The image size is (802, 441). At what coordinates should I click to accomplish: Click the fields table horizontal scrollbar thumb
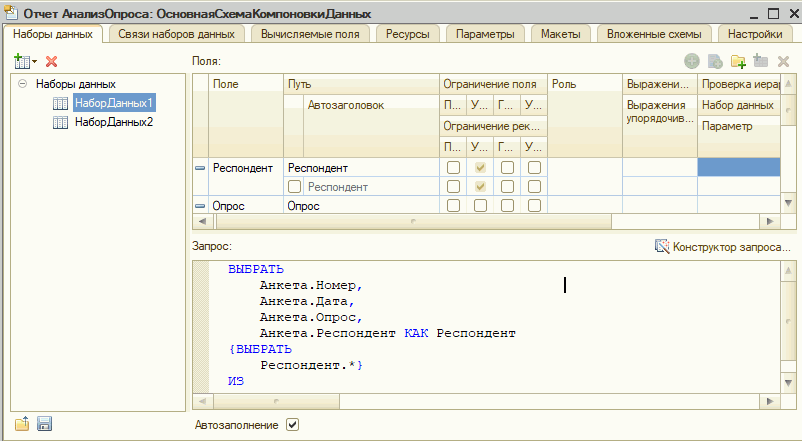tap(413, 222)
